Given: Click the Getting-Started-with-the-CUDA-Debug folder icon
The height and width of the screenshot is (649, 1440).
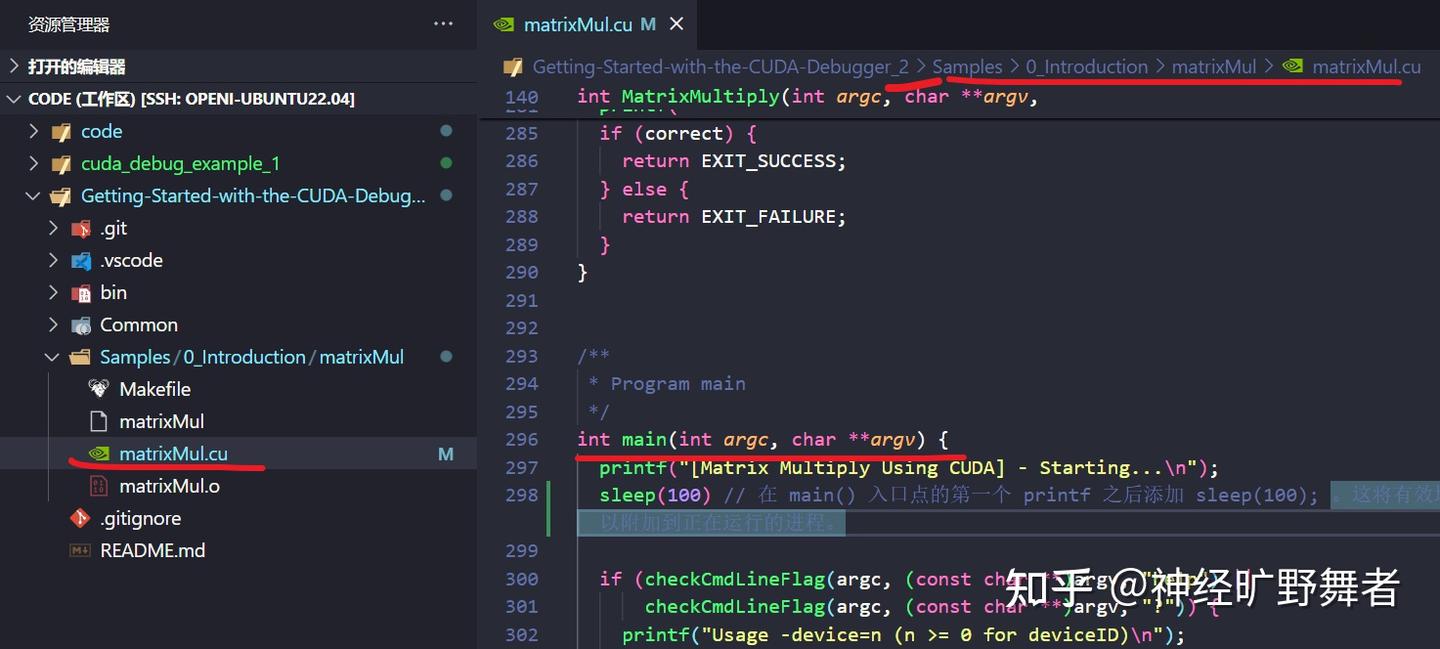Looking at the screenshot, I should [x=61, y=196].
